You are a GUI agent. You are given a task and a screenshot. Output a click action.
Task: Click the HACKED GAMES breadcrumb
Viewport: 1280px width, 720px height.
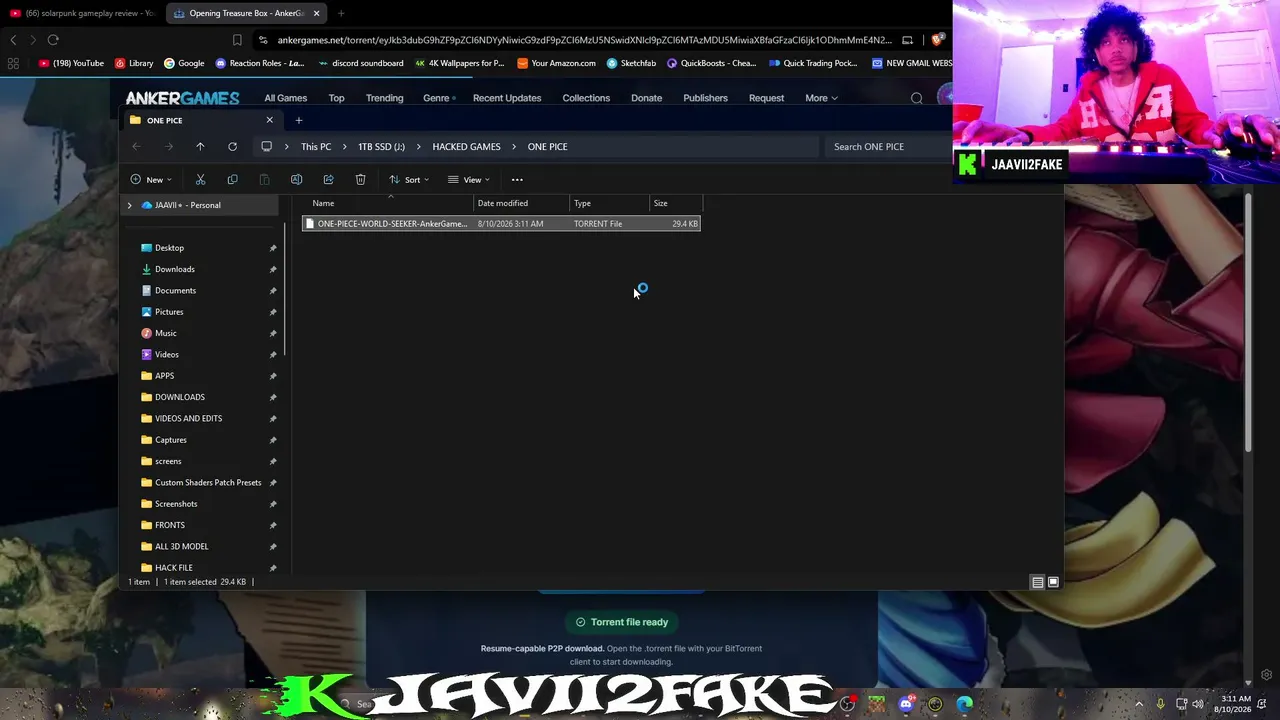[x=466, y=147]
